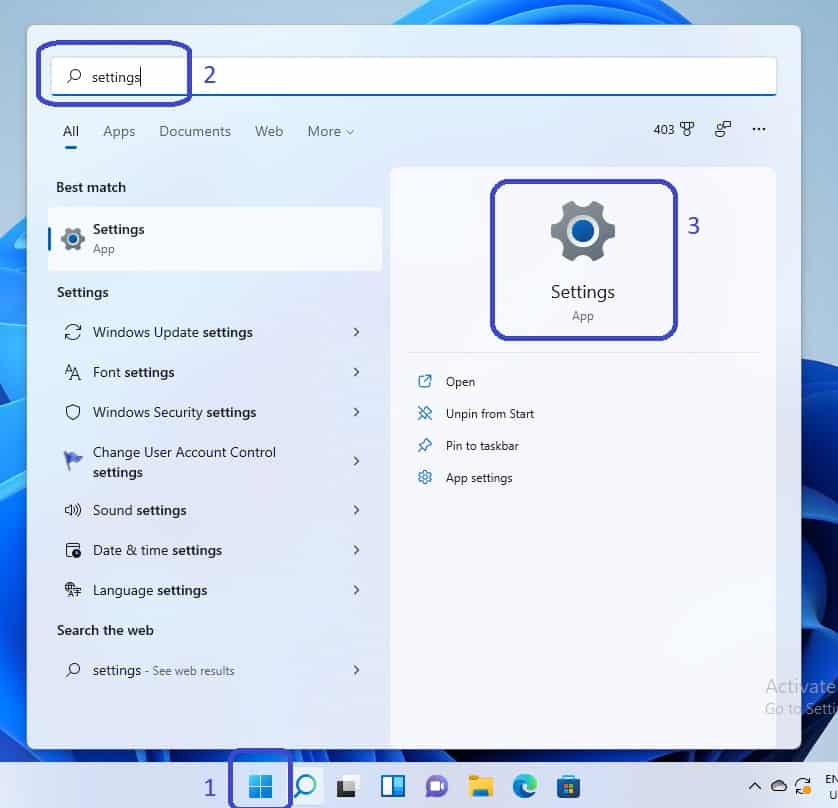Open the three-dot options menu
The width and height of the screenshot is (838, 808).
coord(758,129)
